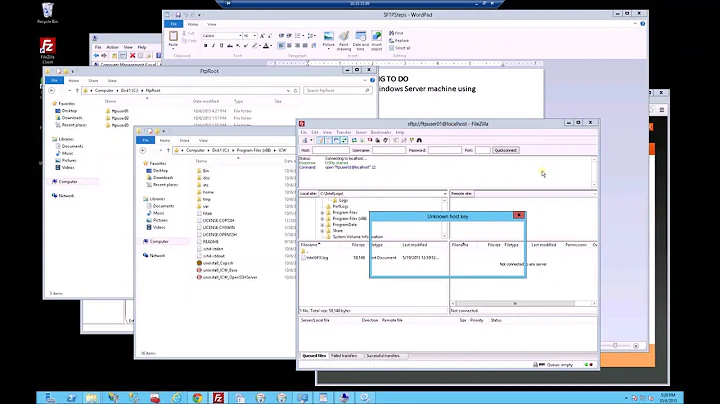Switch to the Failed transfers tab

click(343, 356)
